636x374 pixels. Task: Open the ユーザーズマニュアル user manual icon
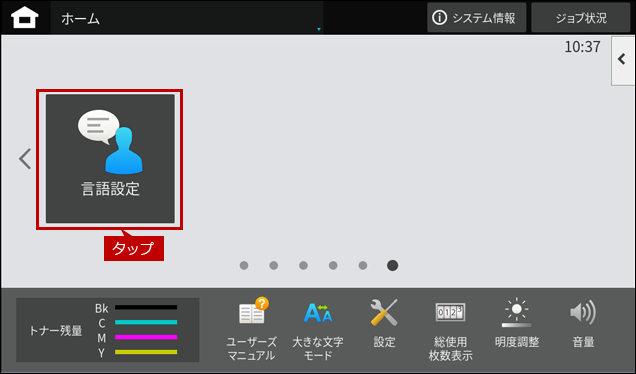point(251,329)
